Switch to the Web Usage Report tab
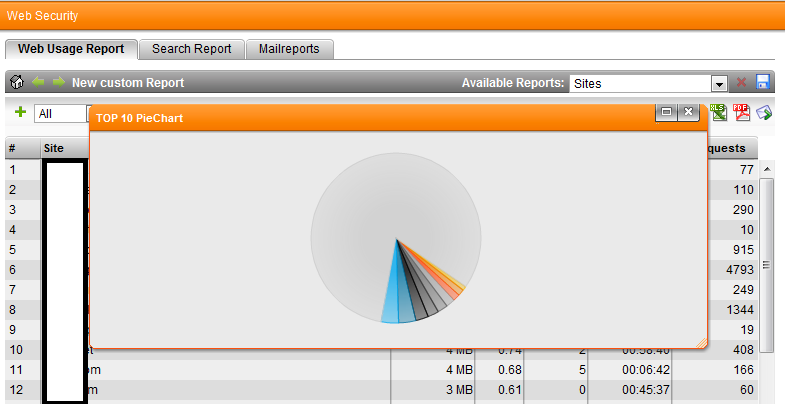The image size is (785, 404). (71, 49)
